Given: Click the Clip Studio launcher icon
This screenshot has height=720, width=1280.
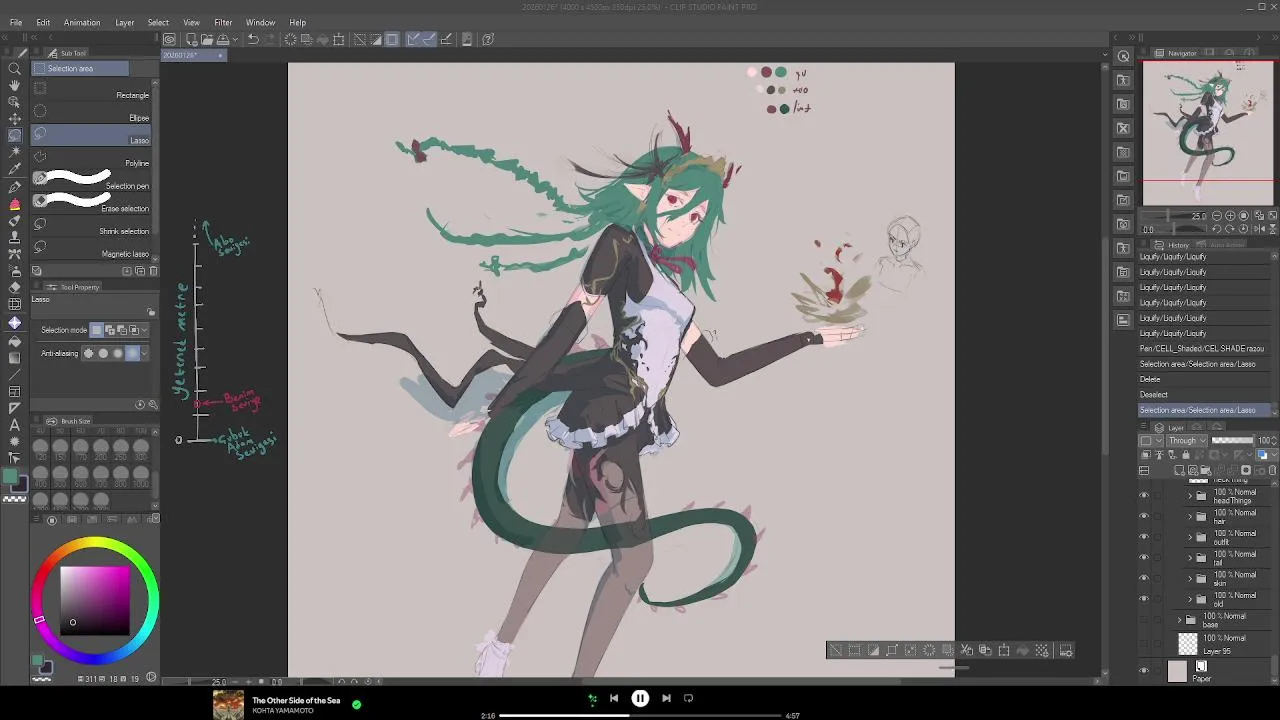Looking at the screenshot, I should coord(170,39).
